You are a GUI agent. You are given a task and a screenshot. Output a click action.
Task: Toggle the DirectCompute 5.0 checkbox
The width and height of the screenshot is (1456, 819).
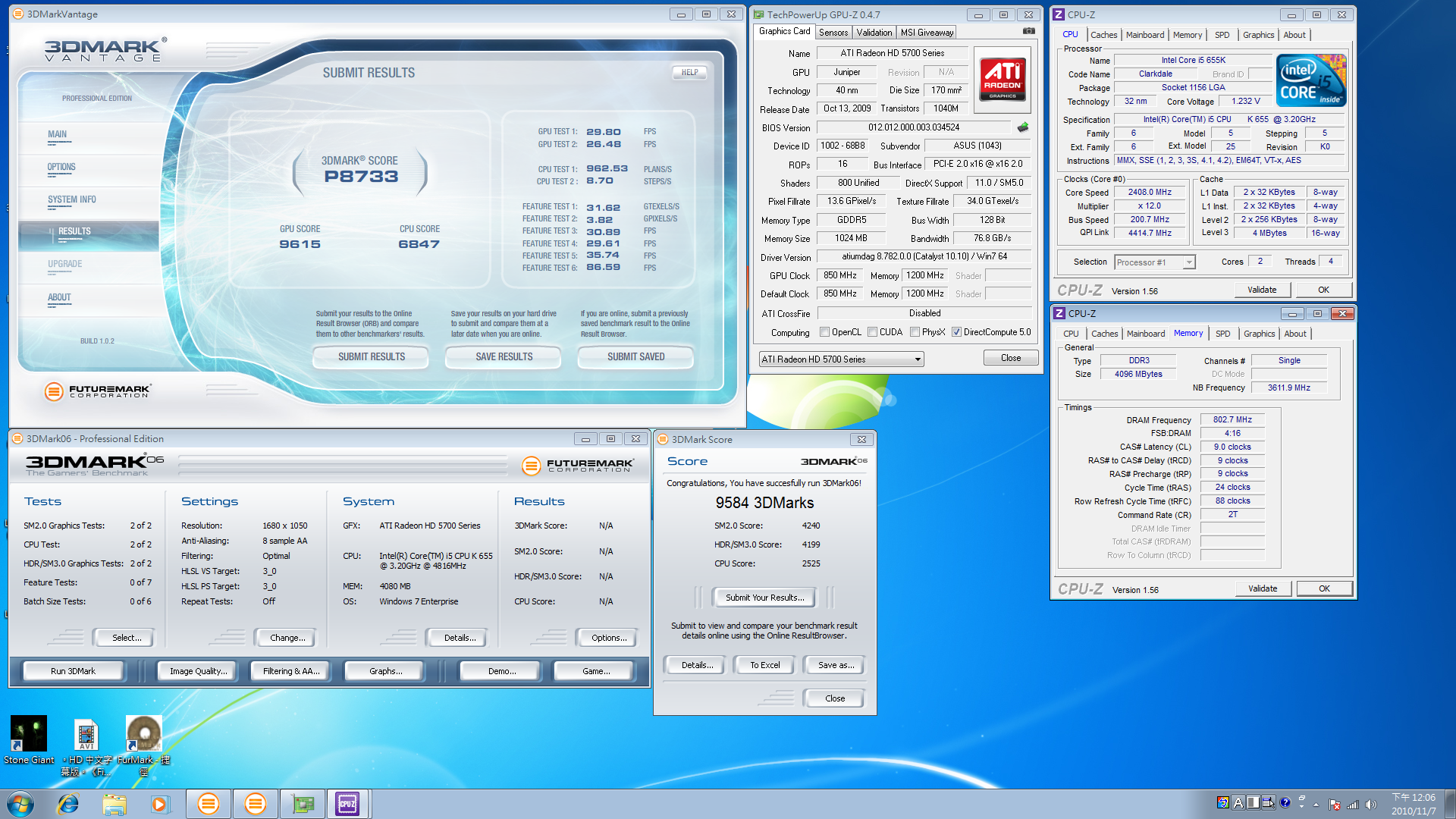click(x=956, y=332)
